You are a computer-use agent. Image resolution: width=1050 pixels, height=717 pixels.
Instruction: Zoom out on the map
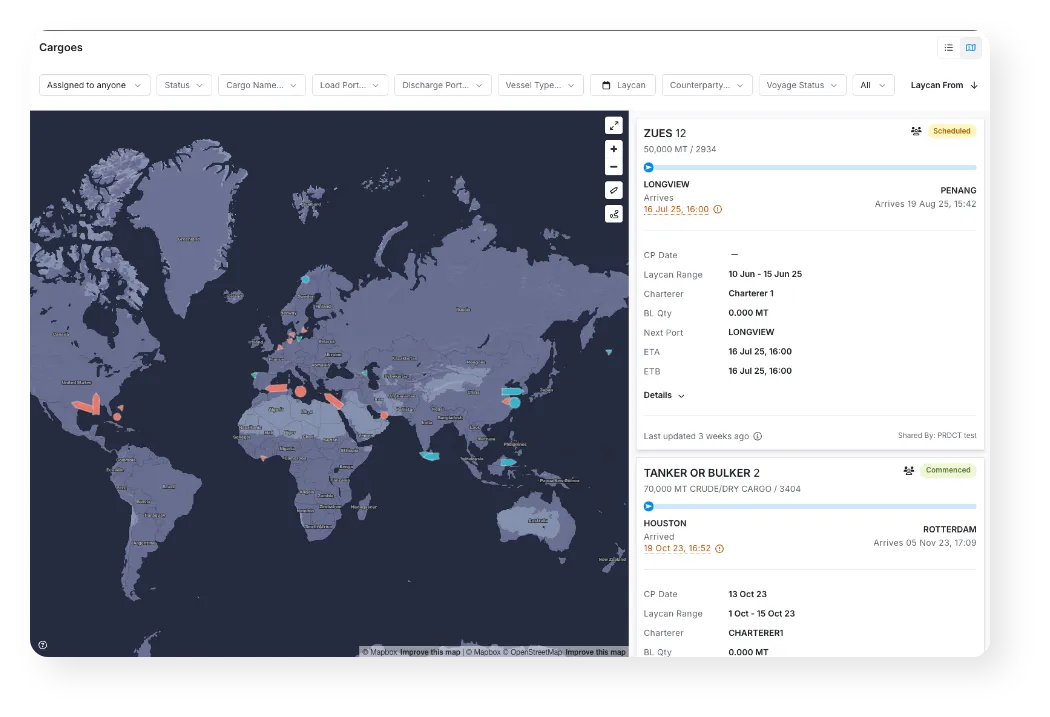pyautogui.click(x=613, y=167)
